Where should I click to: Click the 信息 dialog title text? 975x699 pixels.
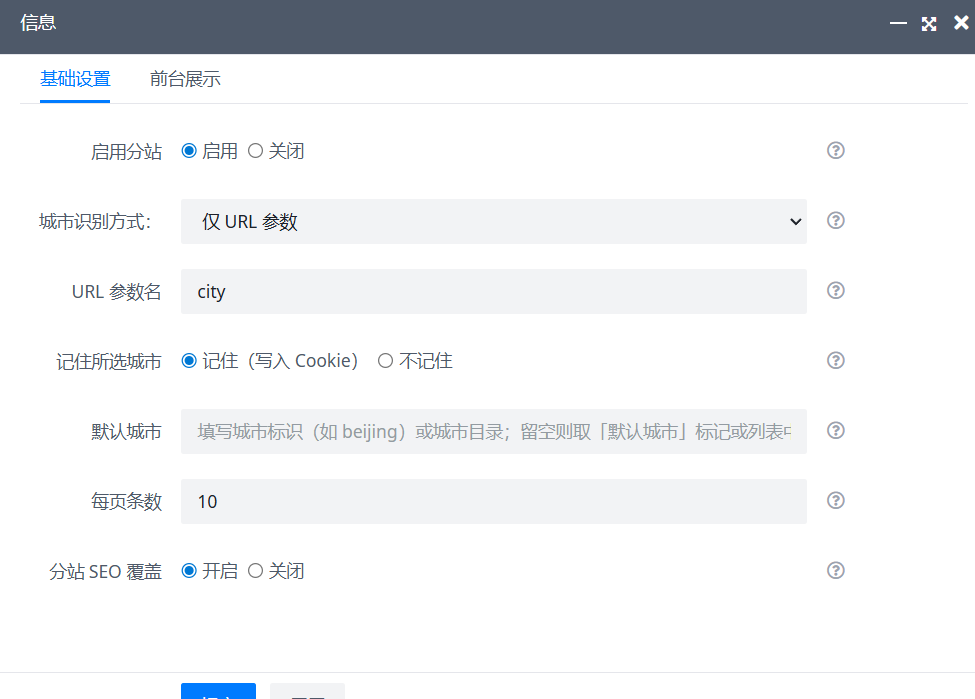38,23
